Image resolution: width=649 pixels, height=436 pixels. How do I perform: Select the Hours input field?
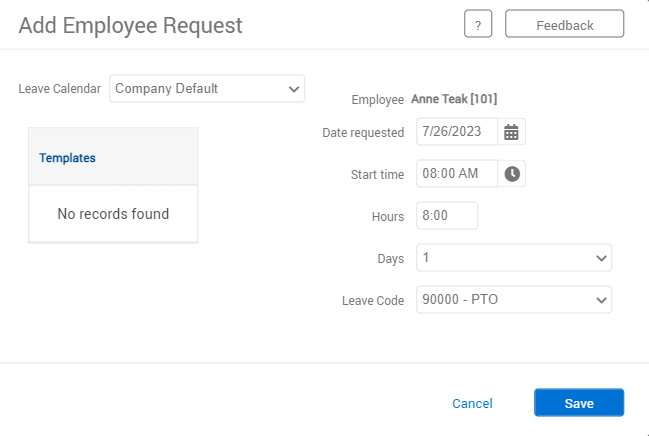pyautogui.click(x=446, y=216)
